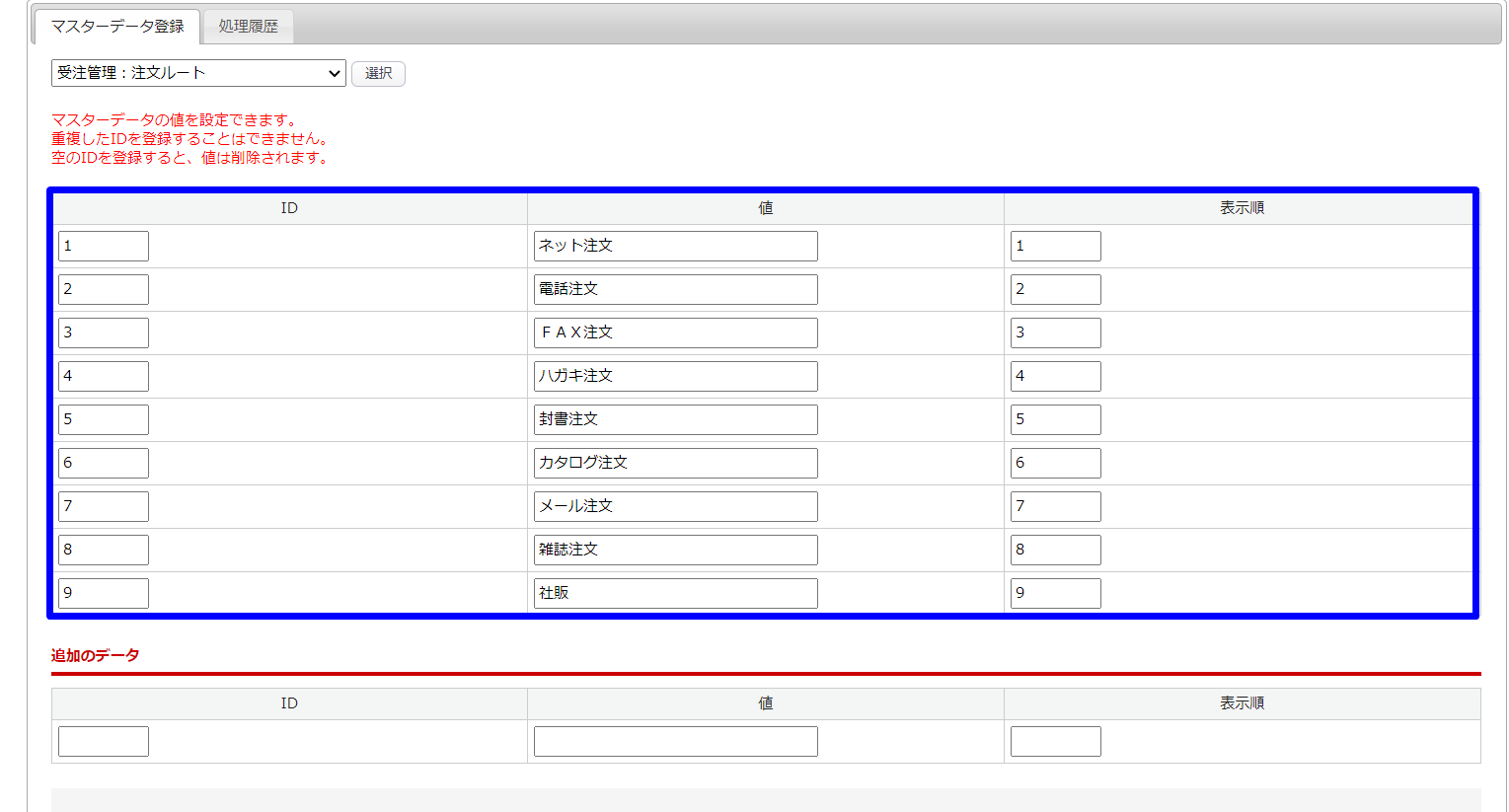Image resolution: width=1509 pixels, height=812 pixels.
Task: Edit the 表示順 field for 社販
Action: [1055, 594]
